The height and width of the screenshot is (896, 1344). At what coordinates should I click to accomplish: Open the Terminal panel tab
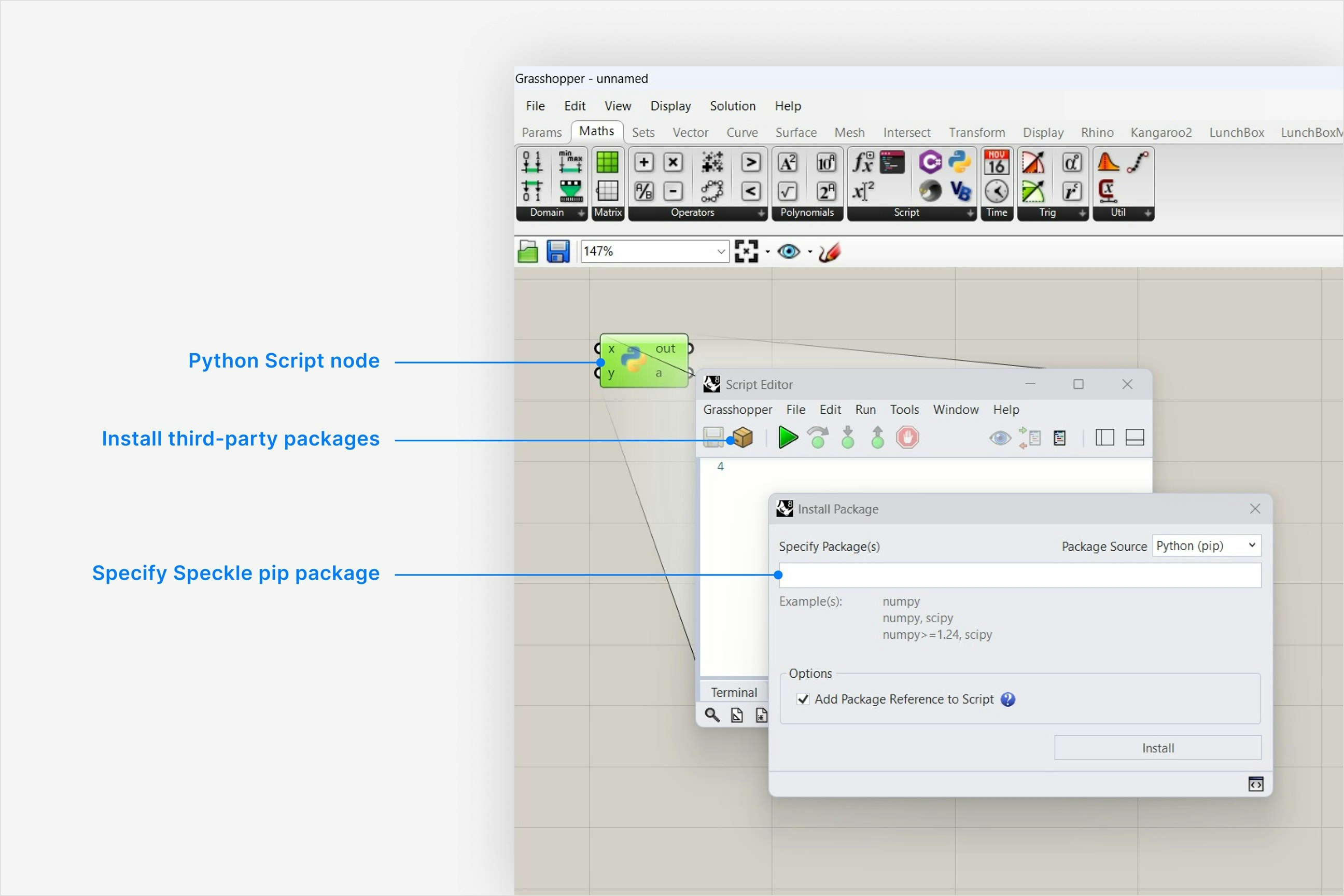(x=733, y=692)
